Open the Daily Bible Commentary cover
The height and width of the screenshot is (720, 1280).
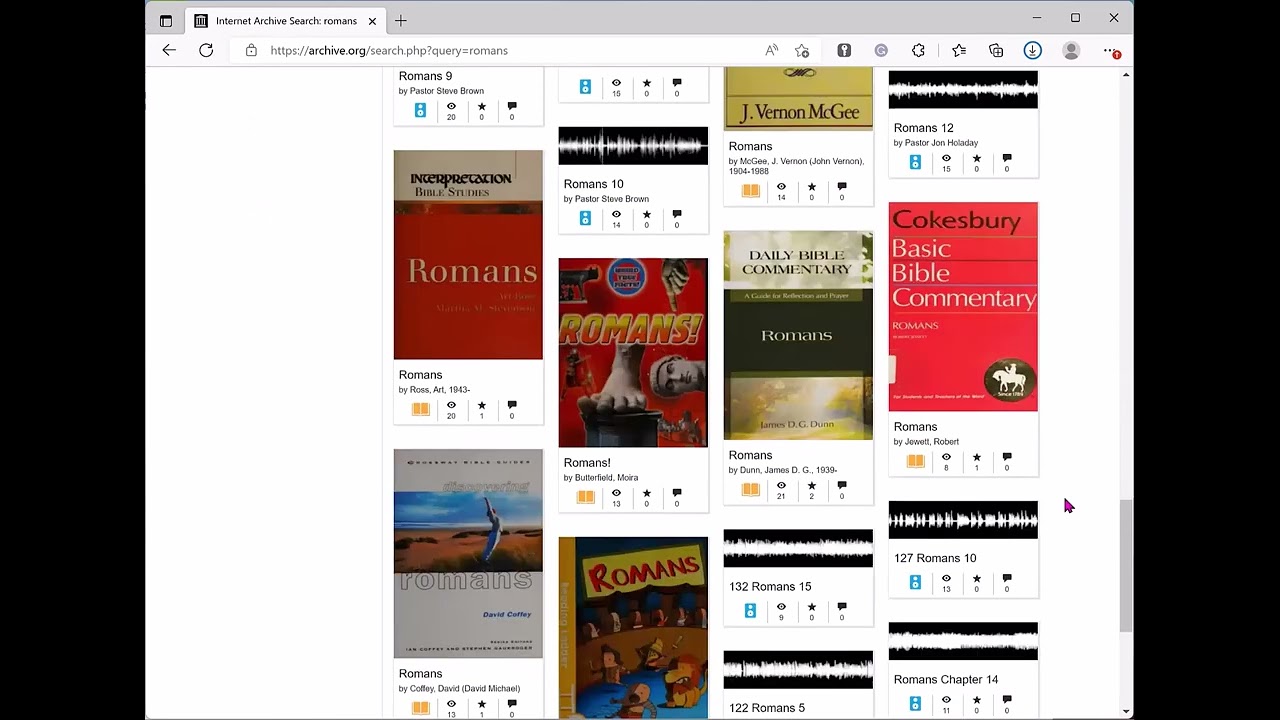pyautogui.click(x=798, y=336)
